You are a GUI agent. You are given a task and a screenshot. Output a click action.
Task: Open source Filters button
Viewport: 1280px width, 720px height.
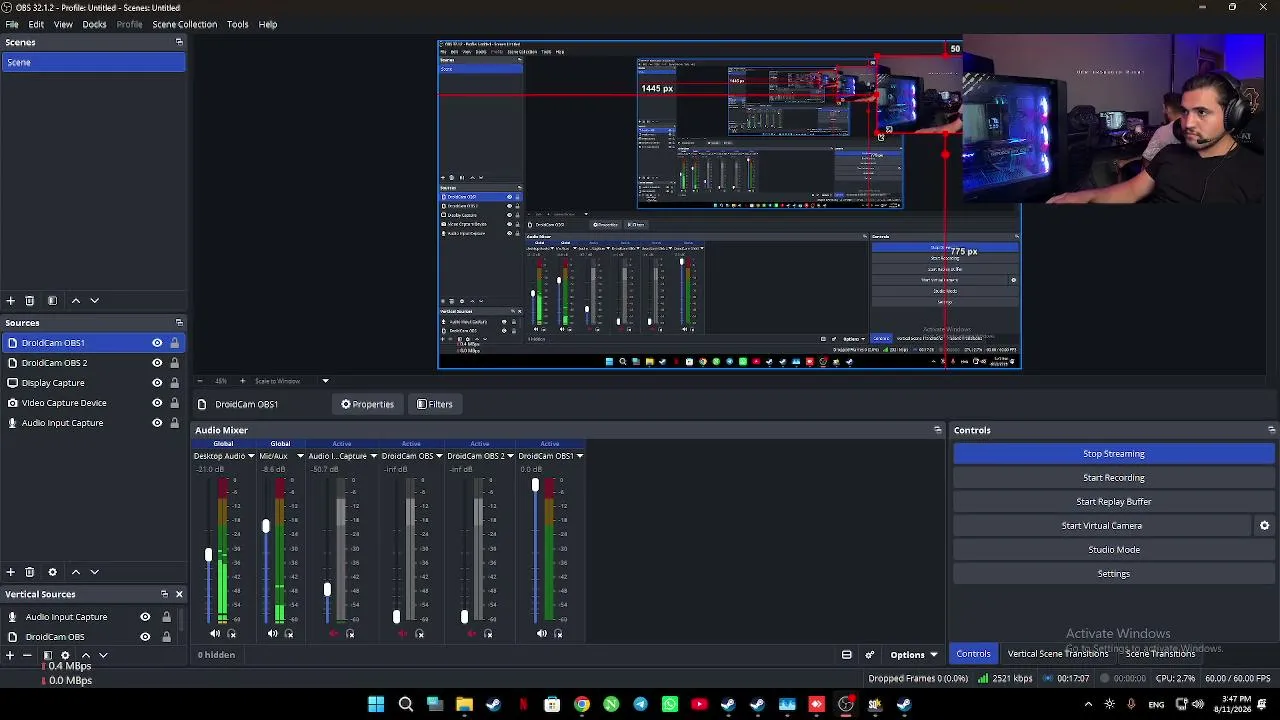click(435, 404)
